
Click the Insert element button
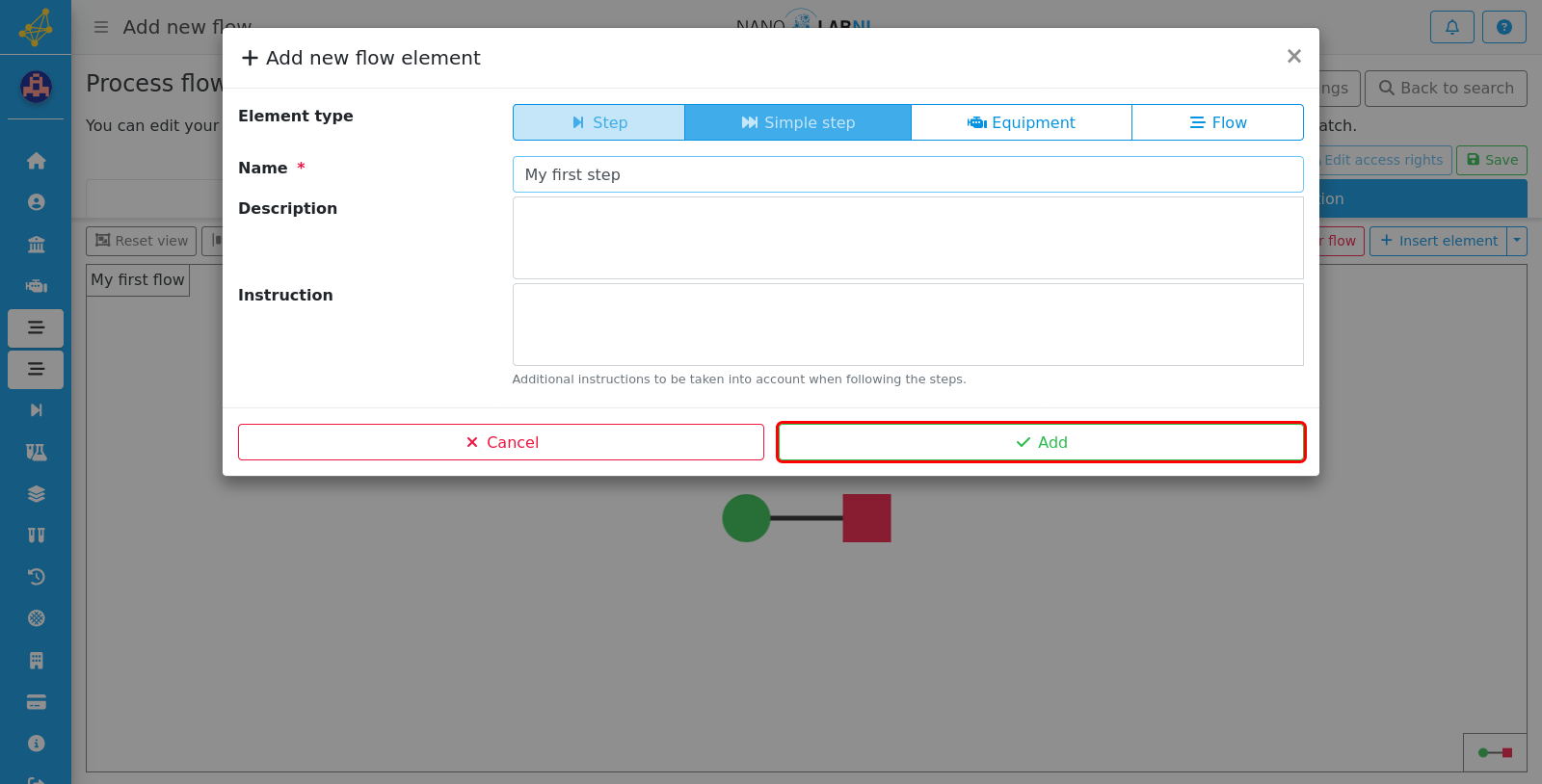pyautogui.click(x=1439, y=241)
